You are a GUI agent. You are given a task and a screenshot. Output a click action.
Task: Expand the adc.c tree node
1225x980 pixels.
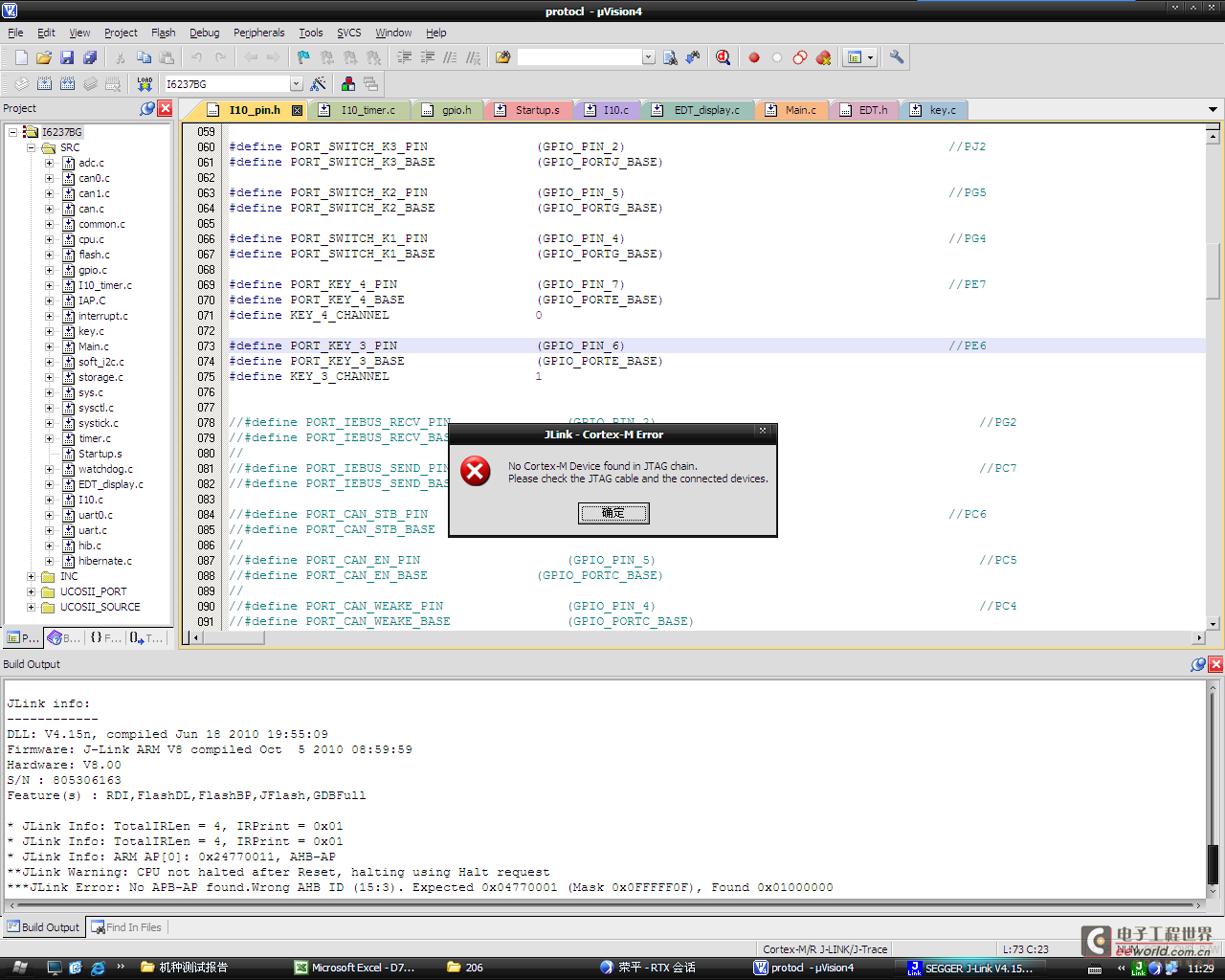point(49,163)
